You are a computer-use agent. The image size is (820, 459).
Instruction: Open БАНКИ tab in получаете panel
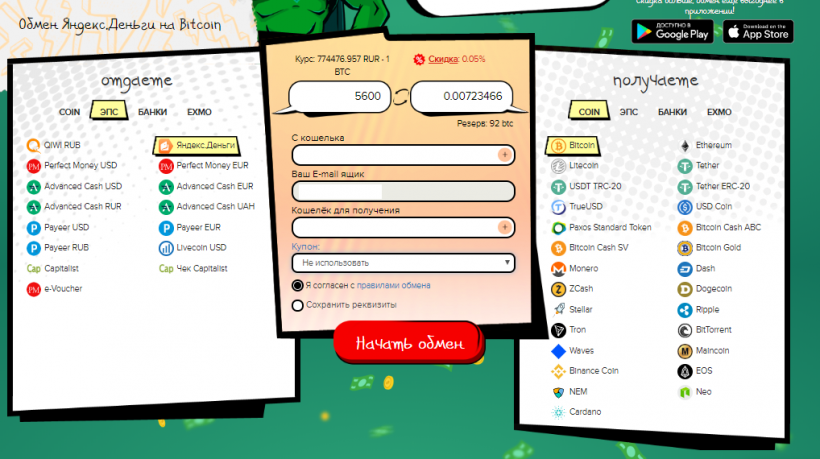[672, 112]
